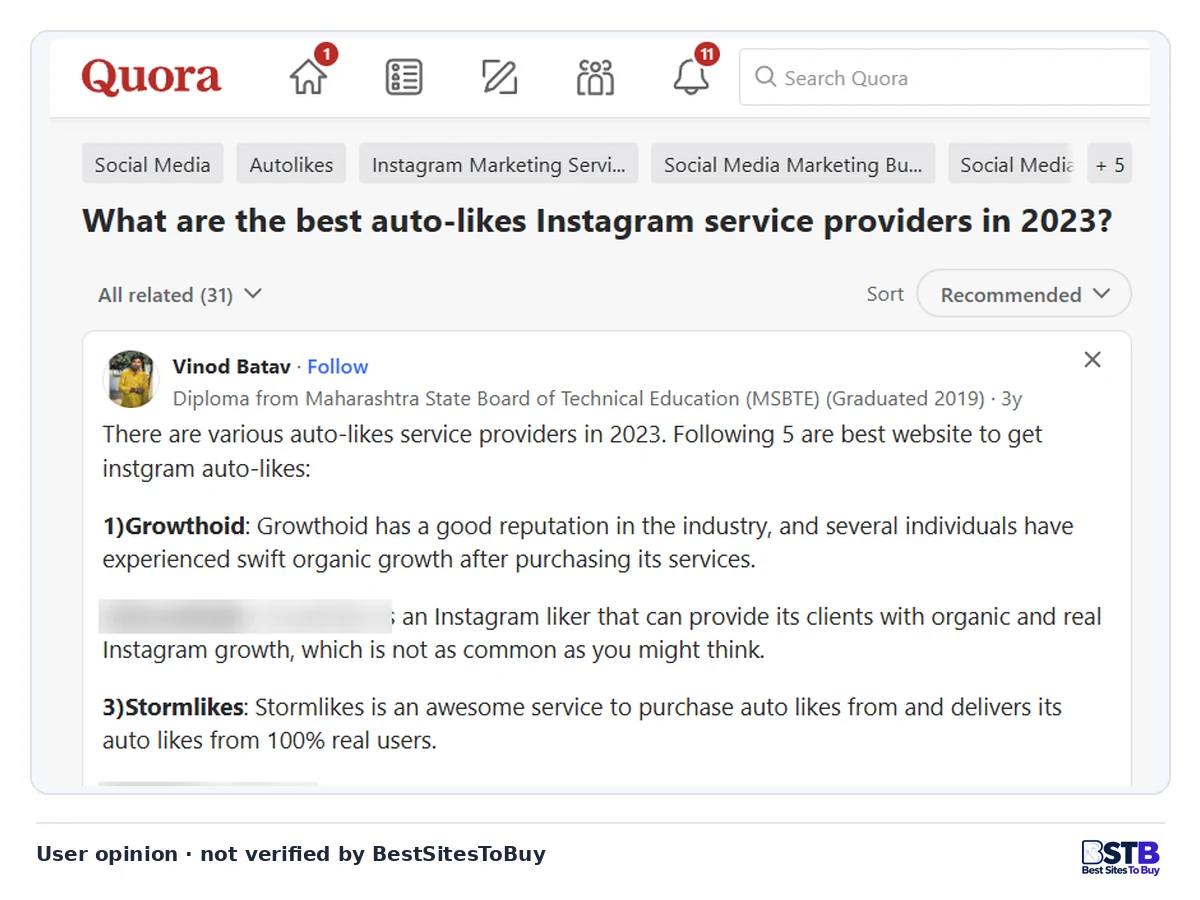
Task: Open the Following list icon
Action: coord(404,77)
